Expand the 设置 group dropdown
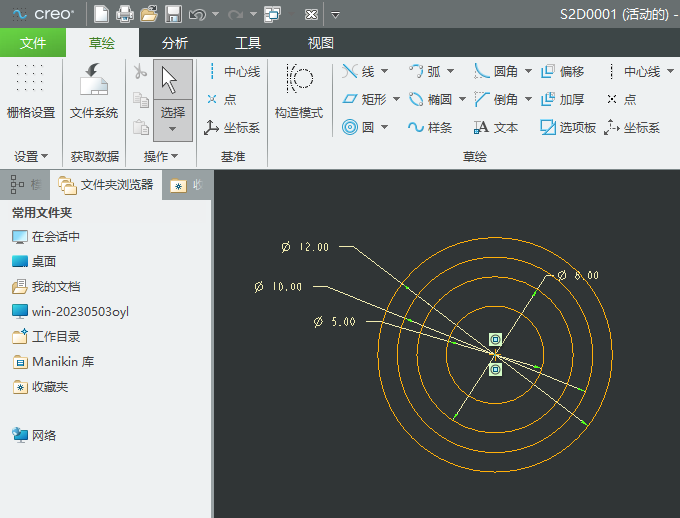Image resolution: width=680 pixels, height=518 pixels. pyautogui.click(x=31, y=156)
